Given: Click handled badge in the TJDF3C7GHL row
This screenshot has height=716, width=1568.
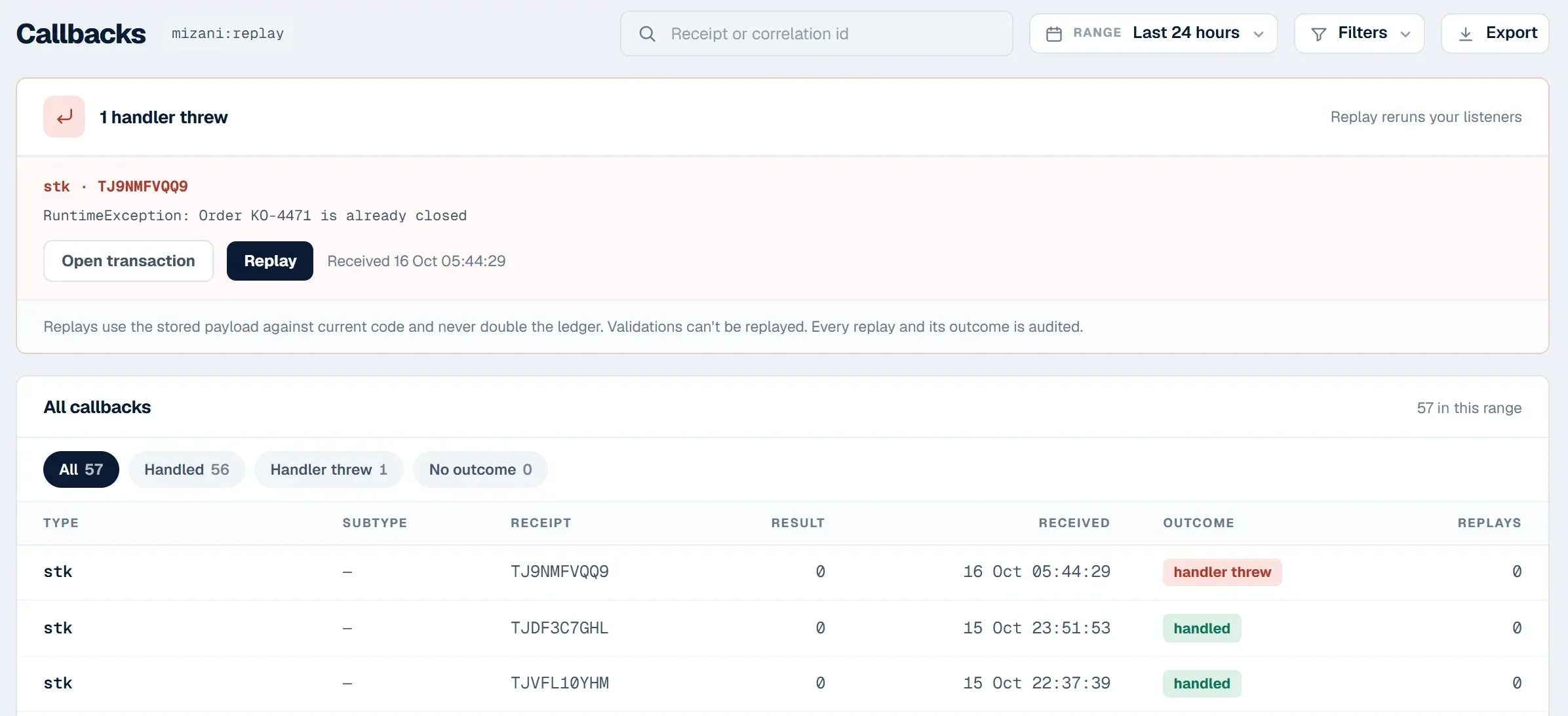Looking at the screenshot, I should 1202,628.
